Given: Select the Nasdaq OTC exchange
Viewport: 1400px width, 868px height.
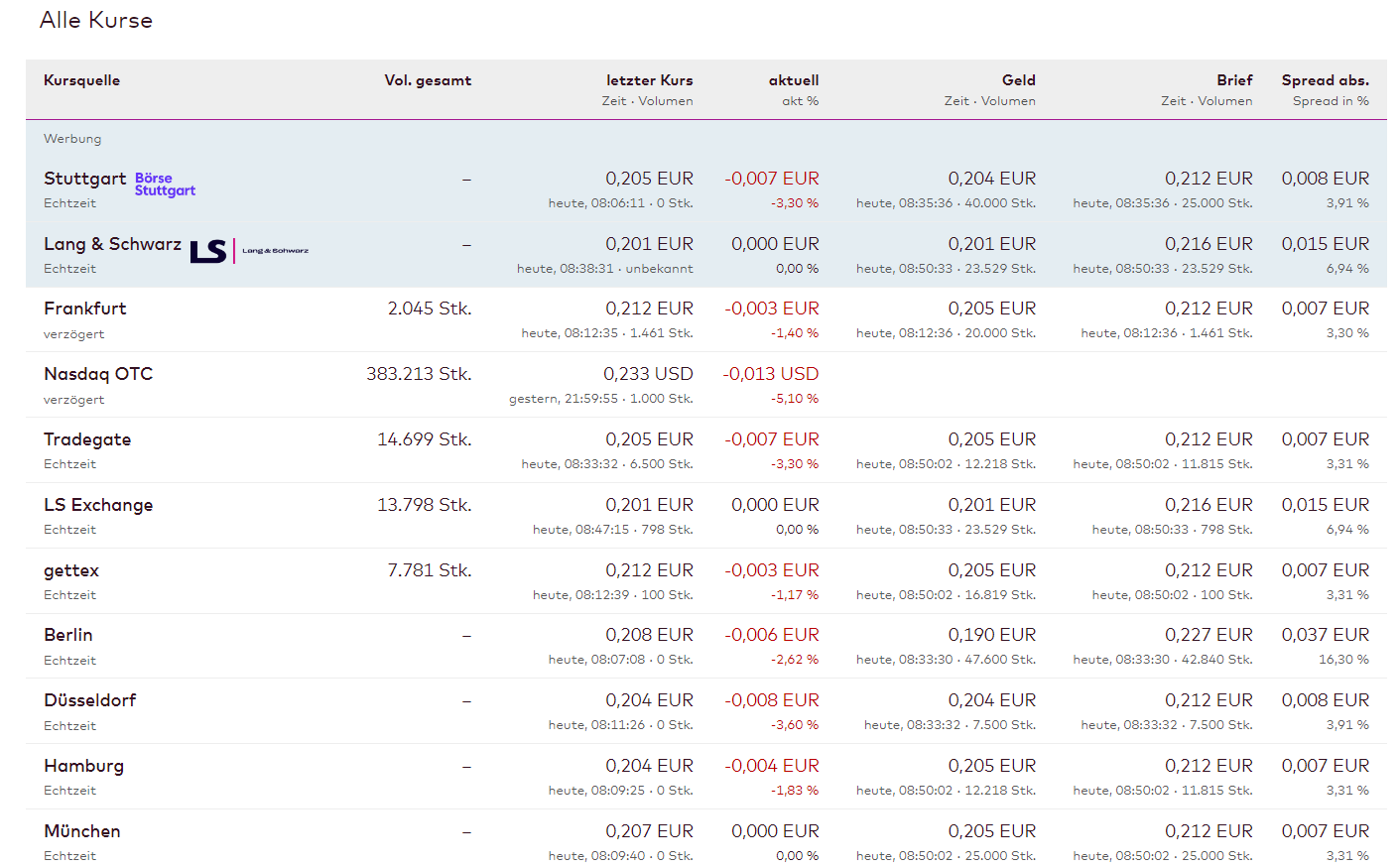Looking at the screenshot, I should [x=98, y=374].
